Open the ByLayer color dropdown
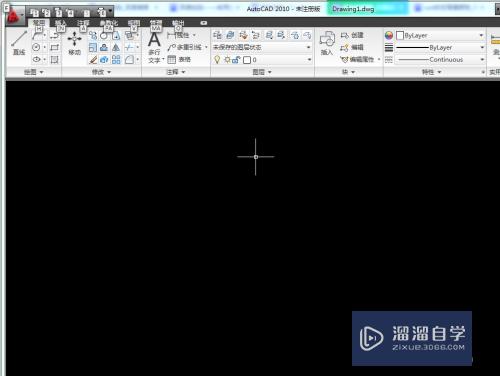The width and height of the screenshot is (500, 376). (x=481, y=35)
